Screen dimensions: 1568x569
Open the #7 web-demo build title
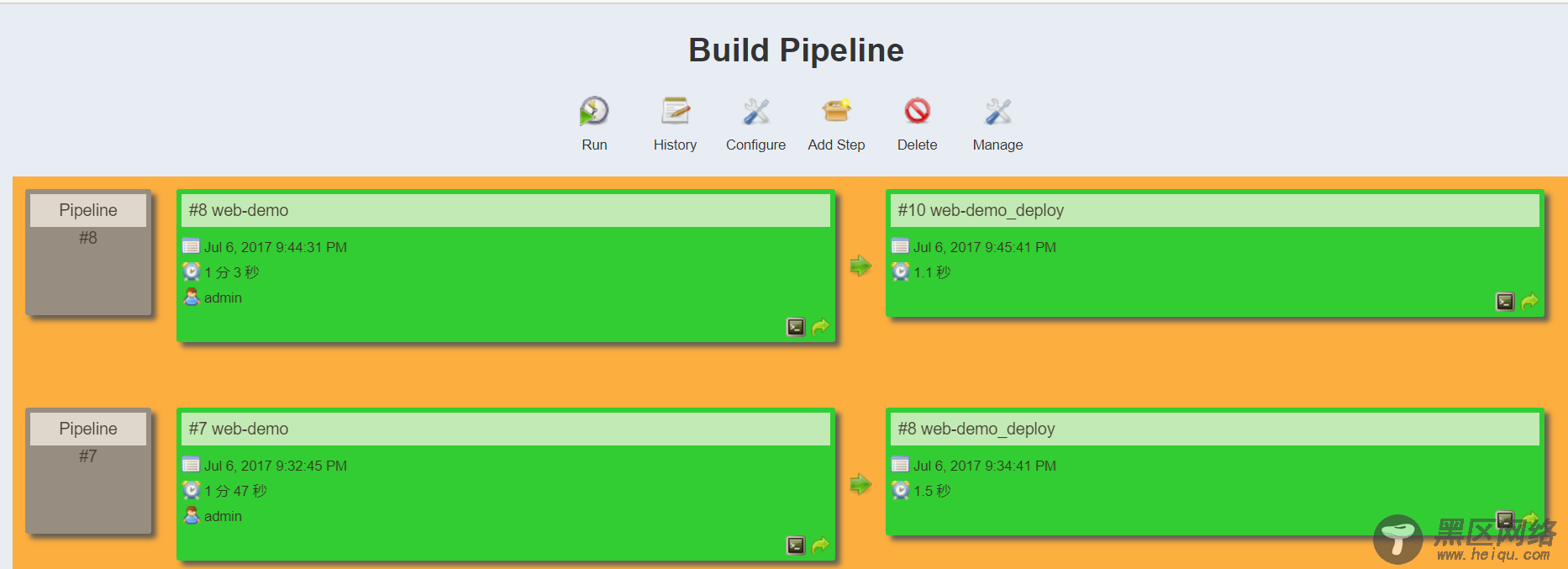pyautogui.click(x=239, y=429)
